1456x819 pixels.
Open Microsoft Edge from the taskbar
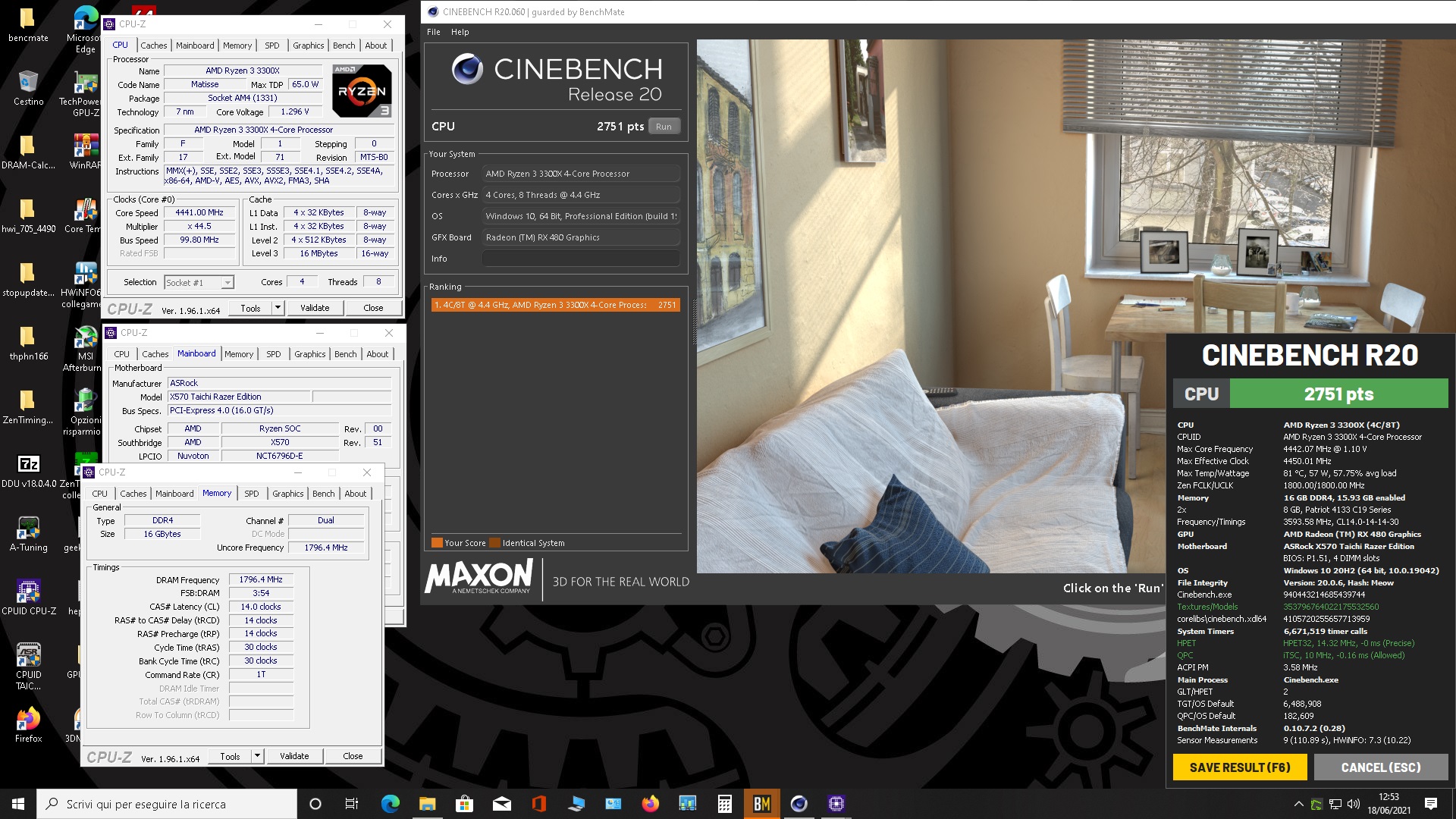390,804
